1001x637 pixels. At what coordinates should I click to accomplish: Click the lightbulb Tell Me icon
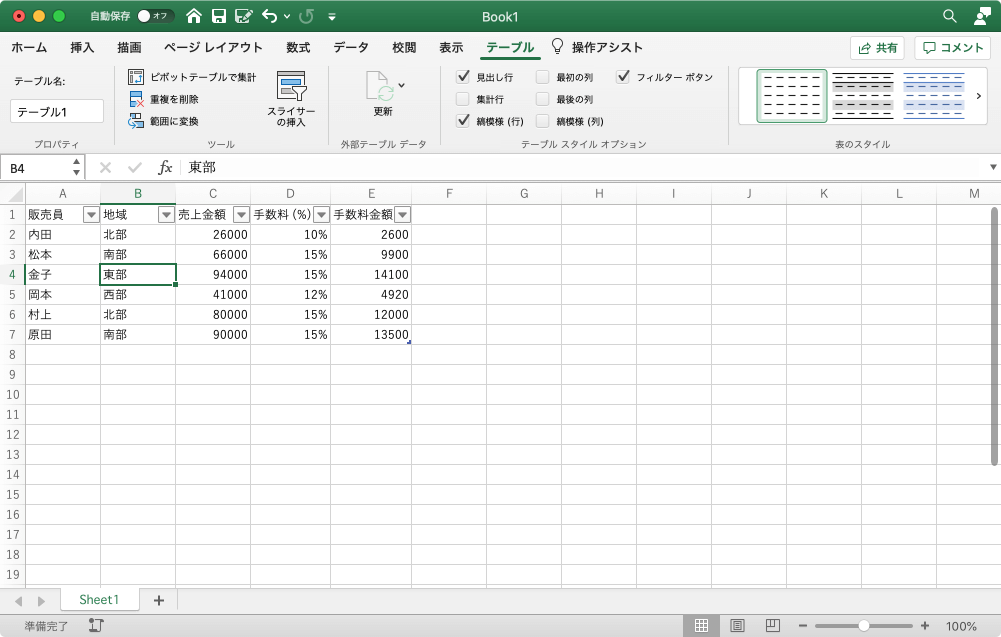click(x=557, y=46)
